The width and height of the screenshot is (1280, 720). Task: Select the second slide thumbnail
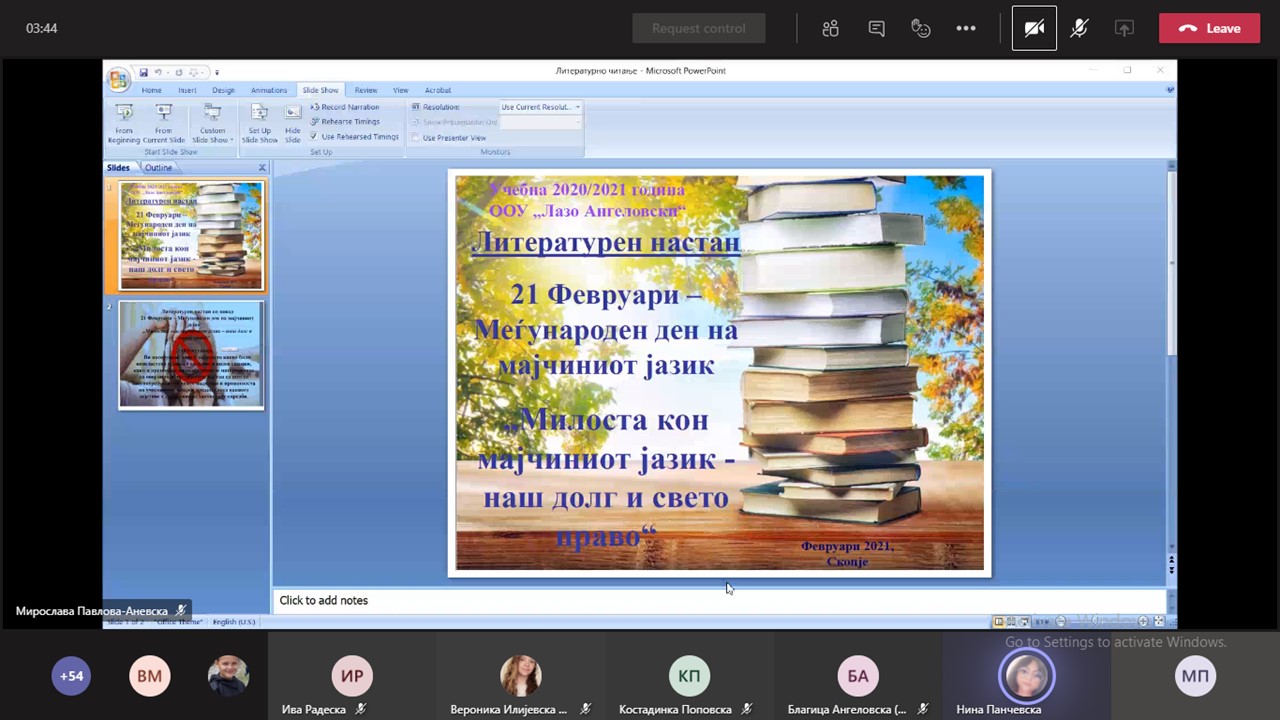(191, 355)
